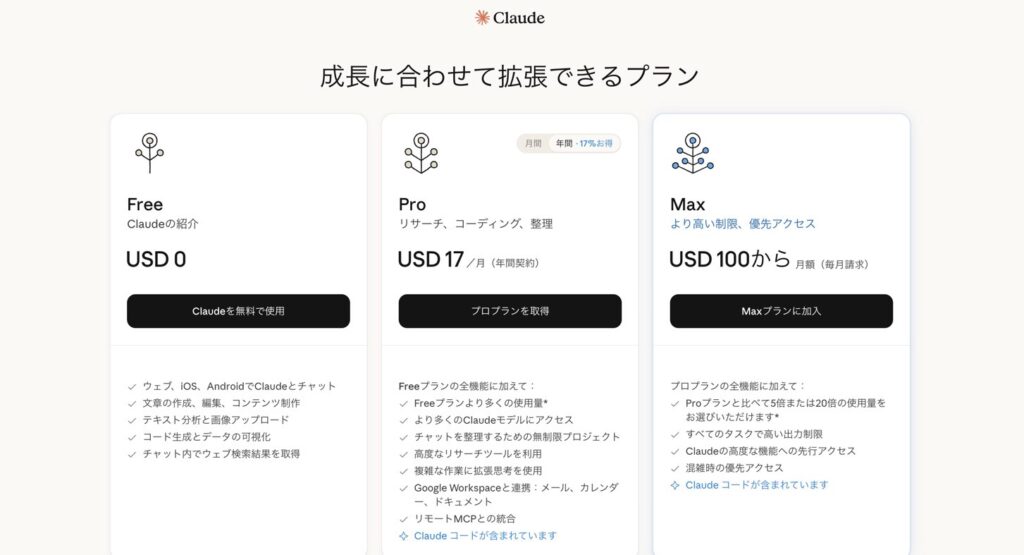The image size is (1024, 555).
Task: Click the checkmark beside 混雑時の優先アクセス
Action: coord(675,468)
